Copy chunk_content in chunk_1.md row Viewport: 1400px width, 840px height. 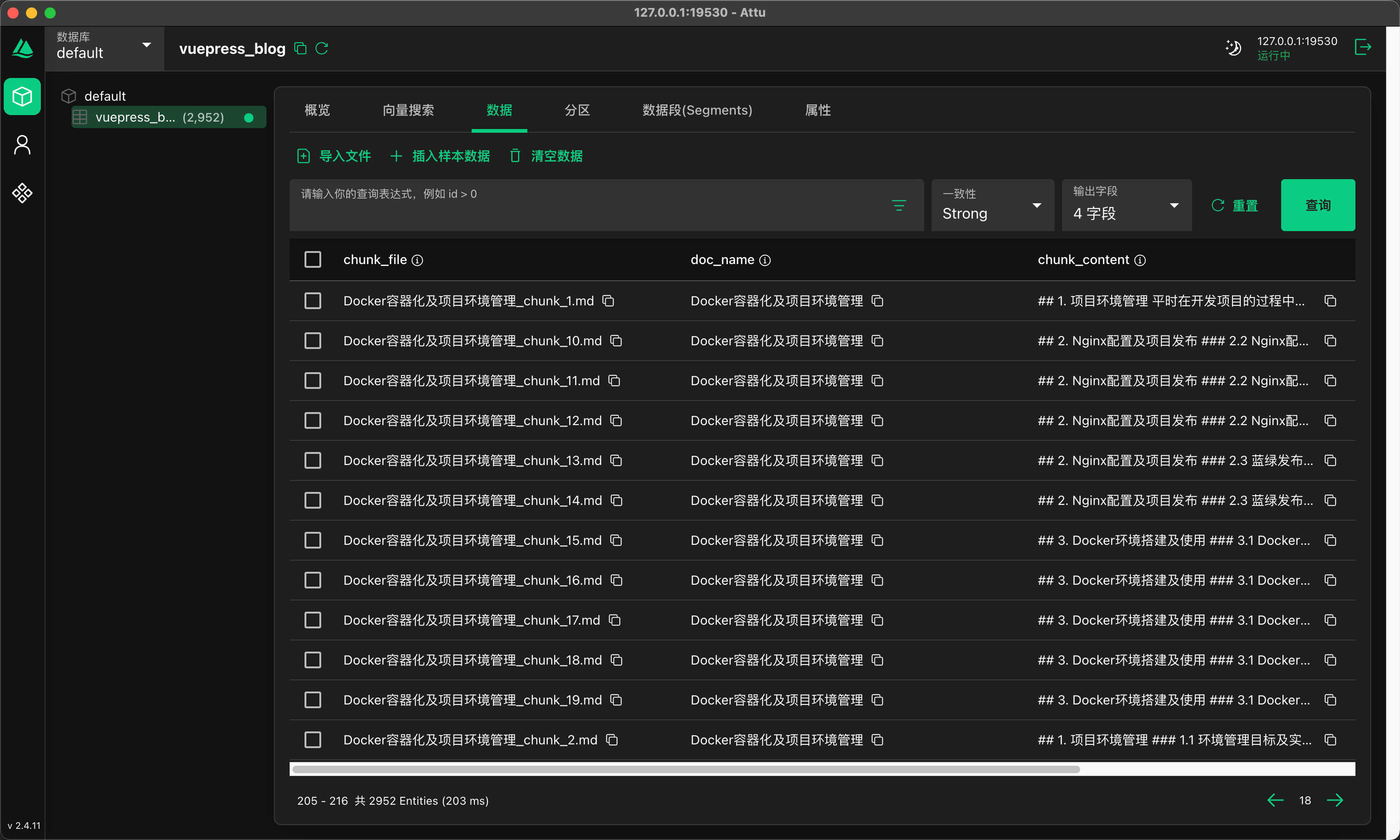coord(1330,301)
